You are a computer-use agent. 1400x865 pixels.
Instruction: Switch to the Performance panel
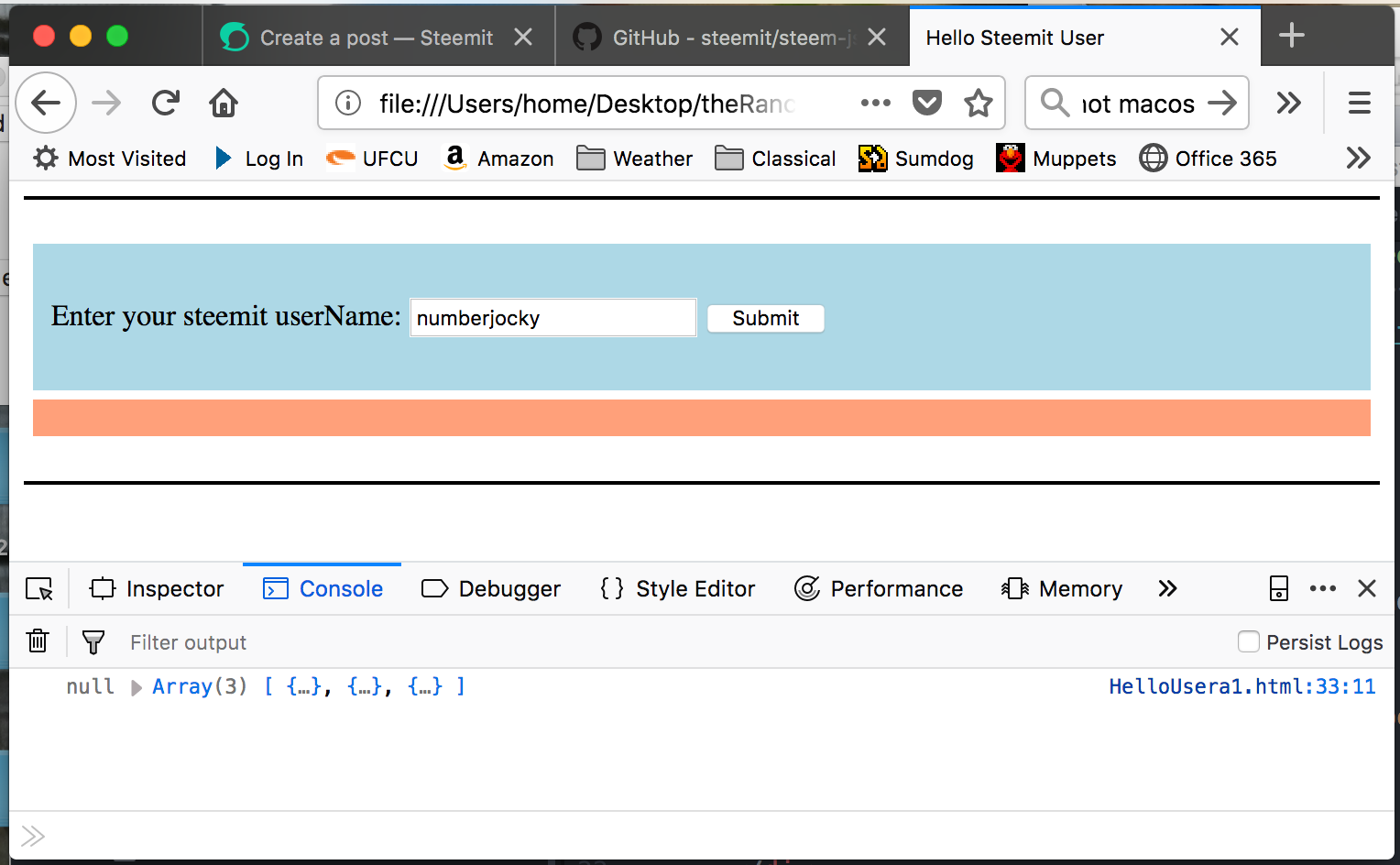coord(879,588)
